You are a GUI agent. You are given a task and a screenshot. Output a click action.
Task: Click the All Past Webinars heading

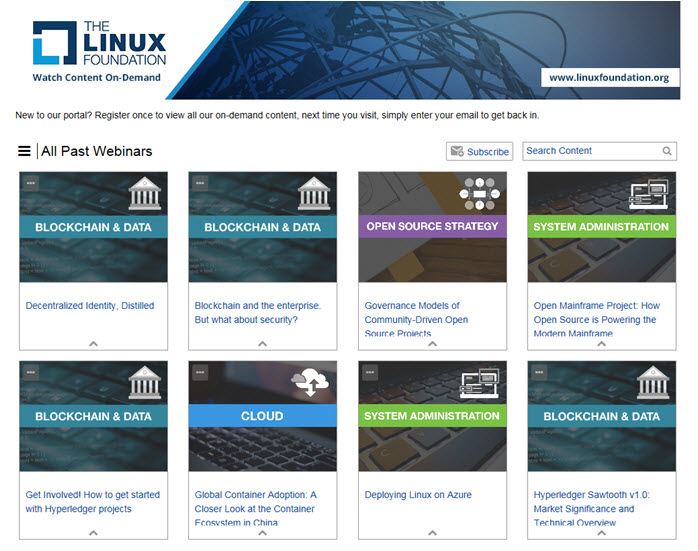[97, 151]
